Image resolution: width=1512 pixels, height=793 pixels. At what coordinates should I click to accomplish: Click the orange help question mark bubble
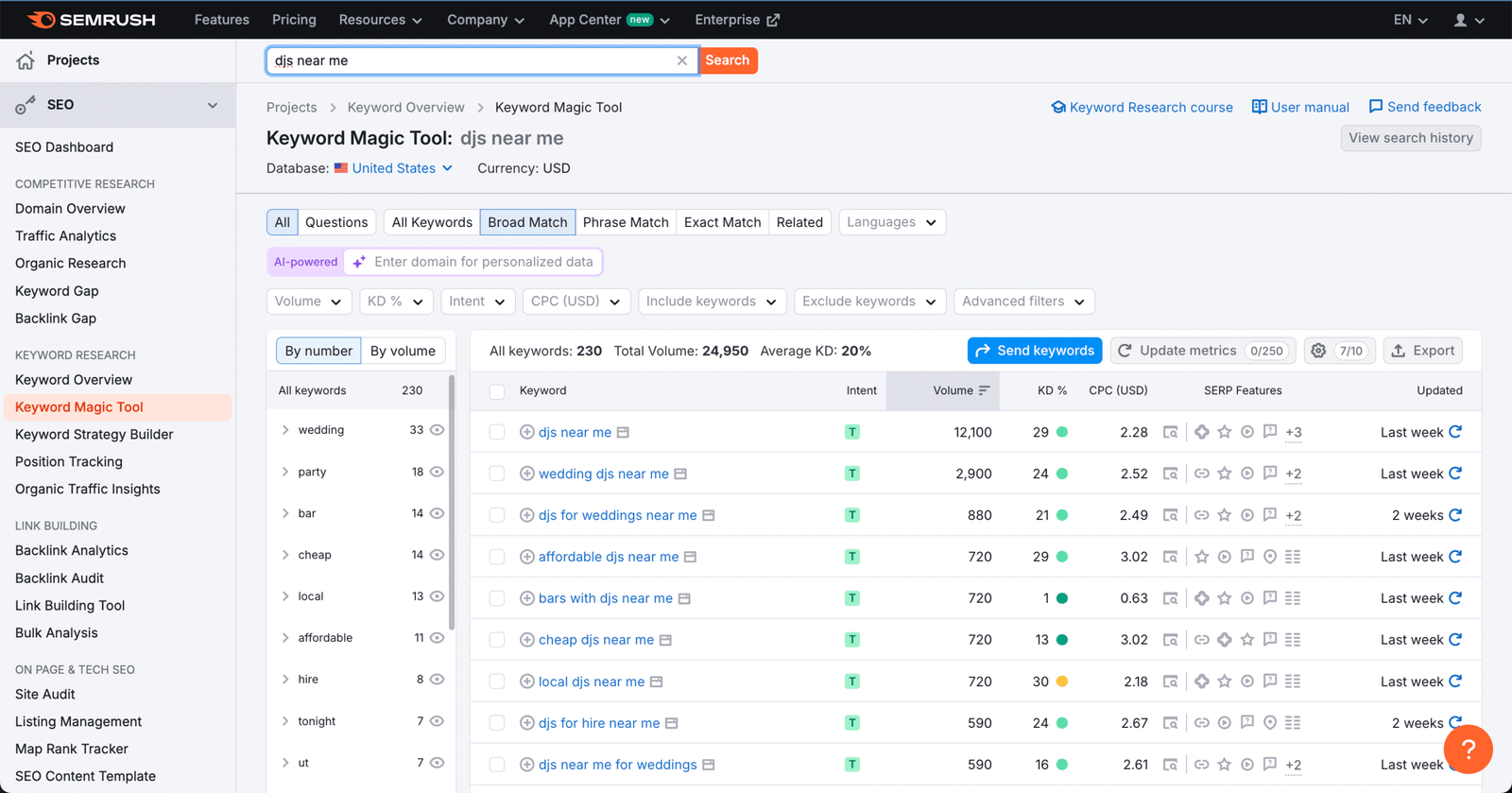click(x=1468, y=749)
